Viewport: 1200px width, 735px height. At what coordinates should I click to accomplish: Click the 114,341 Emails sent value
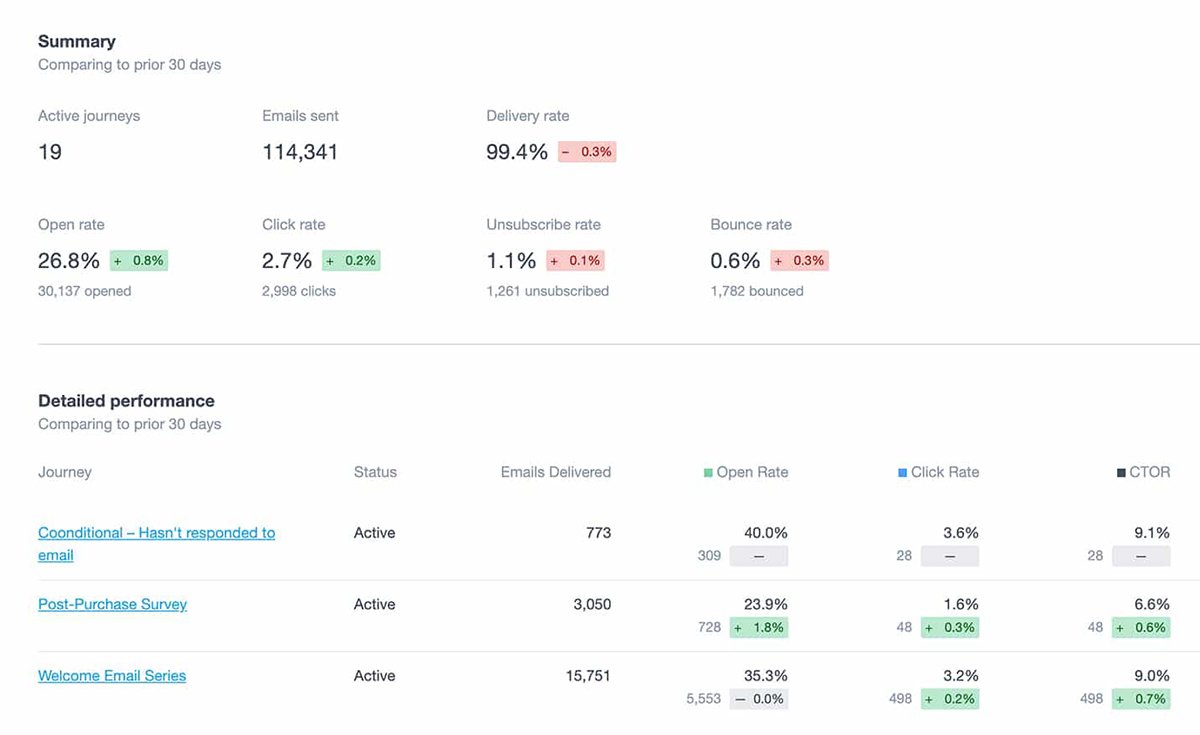pyautogui.click(x=300, y=152)
